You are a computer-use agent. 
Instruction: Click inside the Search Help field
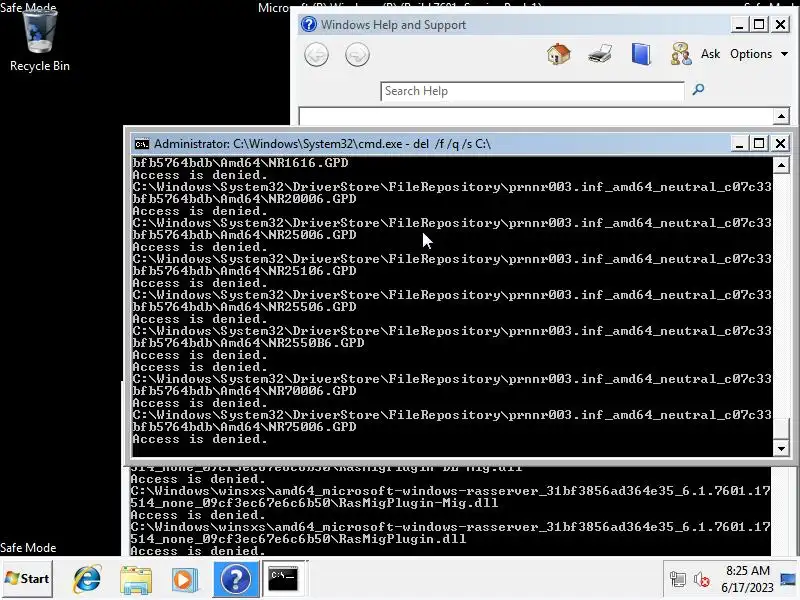point(532,91)
